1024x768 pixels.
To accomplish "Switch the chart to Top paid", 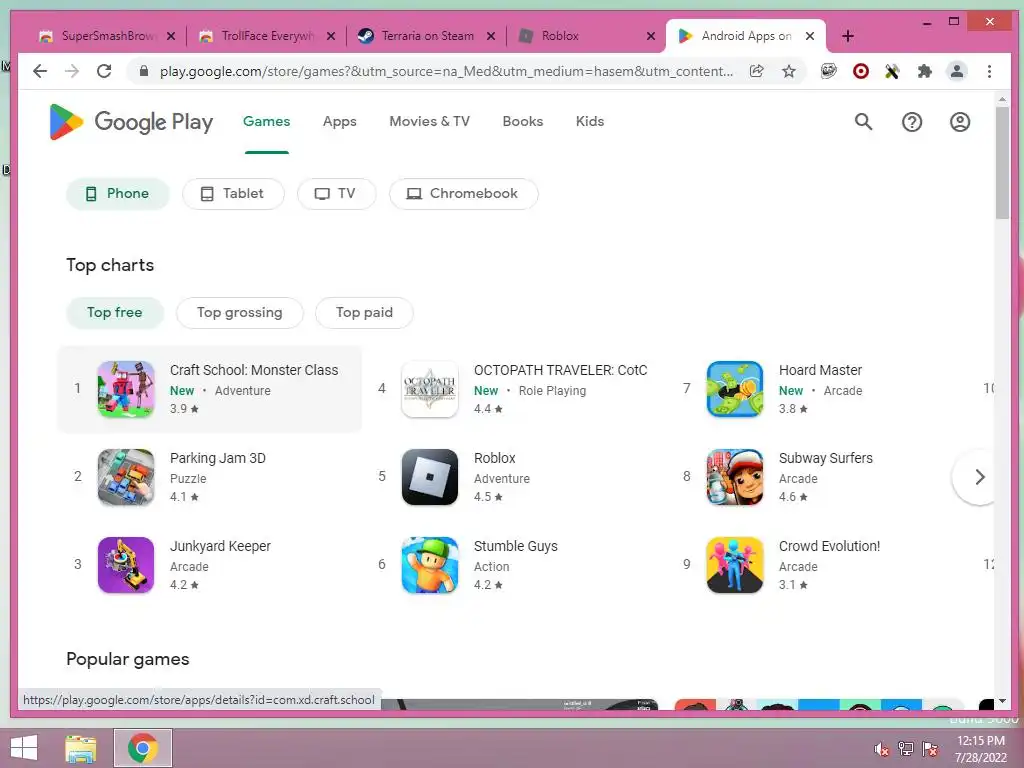I will pos(364,313).
